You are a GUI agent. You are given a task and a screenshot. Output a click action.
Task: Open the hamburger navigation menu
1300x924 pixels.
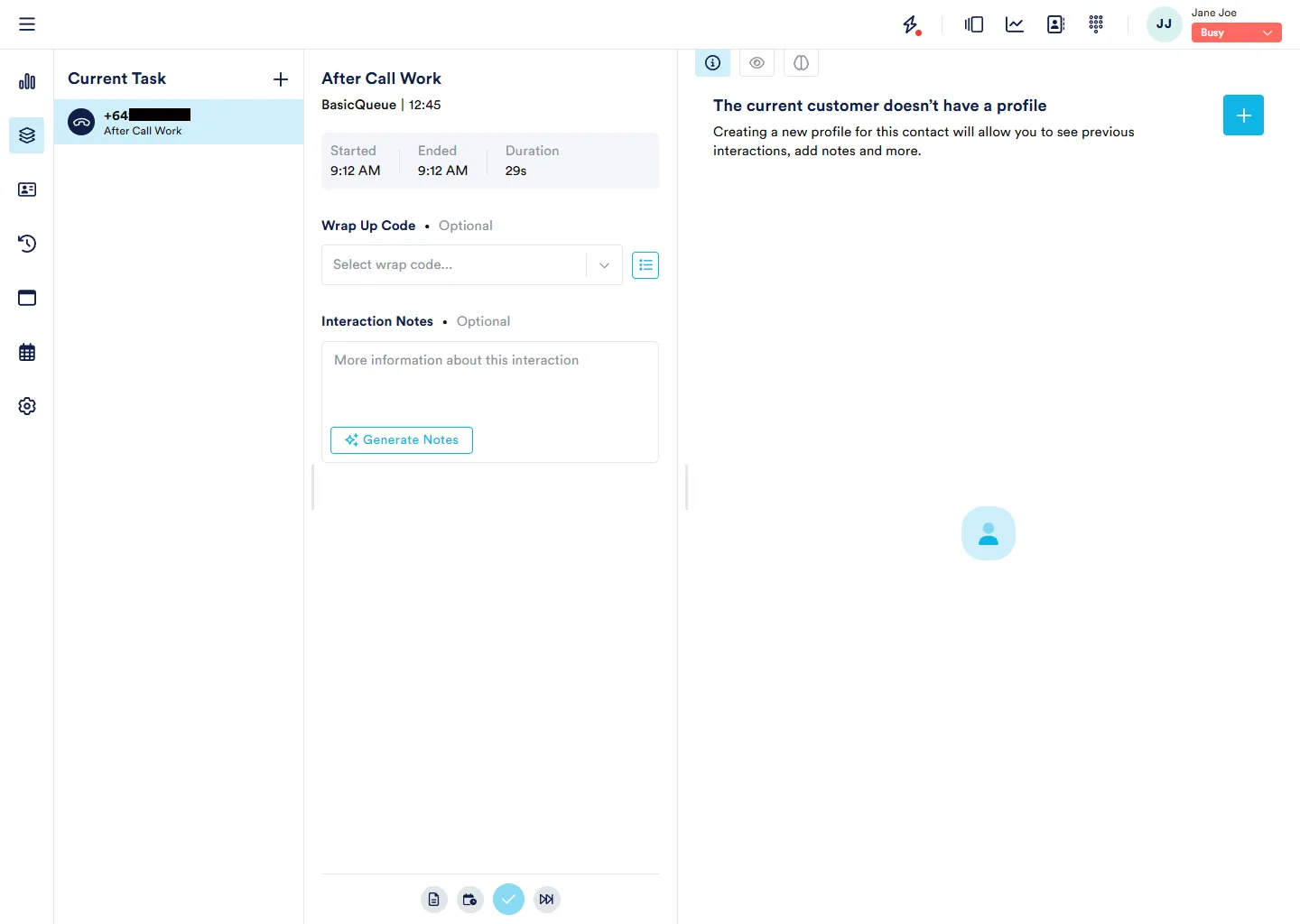pyautogui.click(x=27, y=23)
